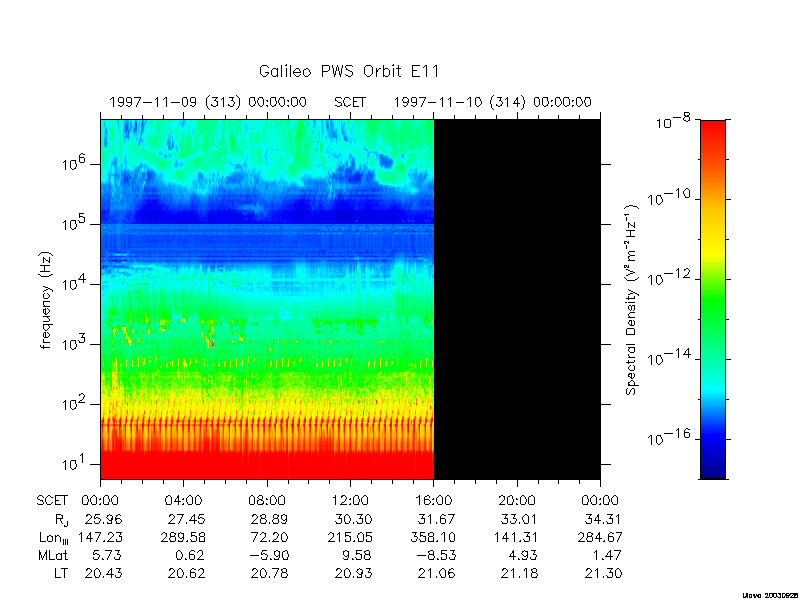Click the LT value "20.43"

coord(104,573)
